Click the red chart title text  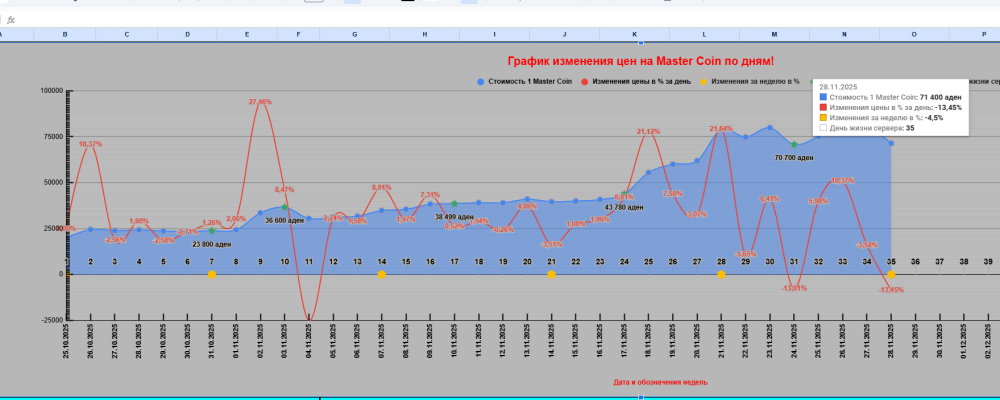coord(640,61)
